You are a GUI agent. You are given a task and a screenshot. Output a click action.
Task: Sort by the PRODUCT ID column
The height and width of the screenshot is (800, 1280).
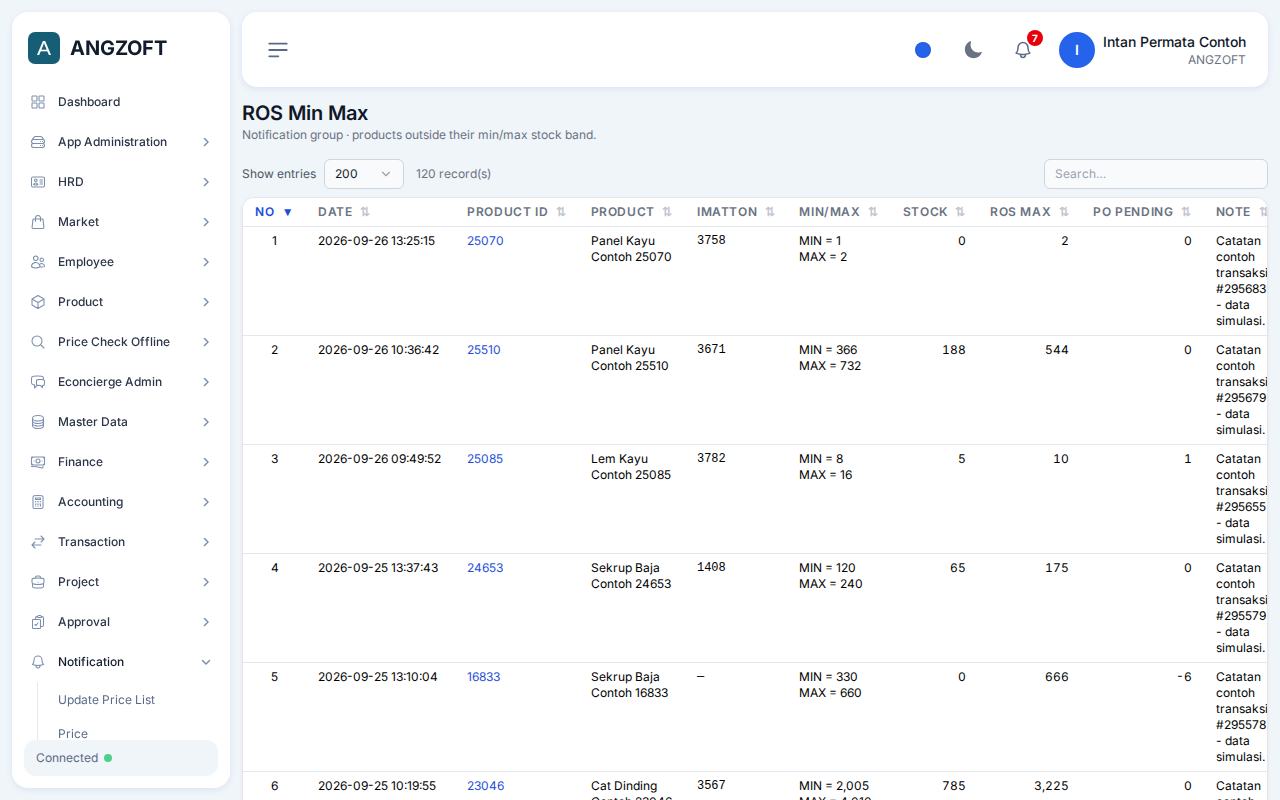[517, 212]
